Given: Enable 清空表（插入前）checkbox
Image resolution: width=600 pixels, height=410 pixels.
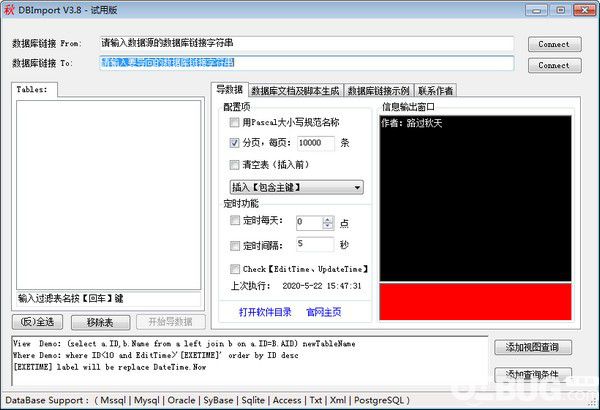Looking at the screenshot, I should click(x=234, y=165).
